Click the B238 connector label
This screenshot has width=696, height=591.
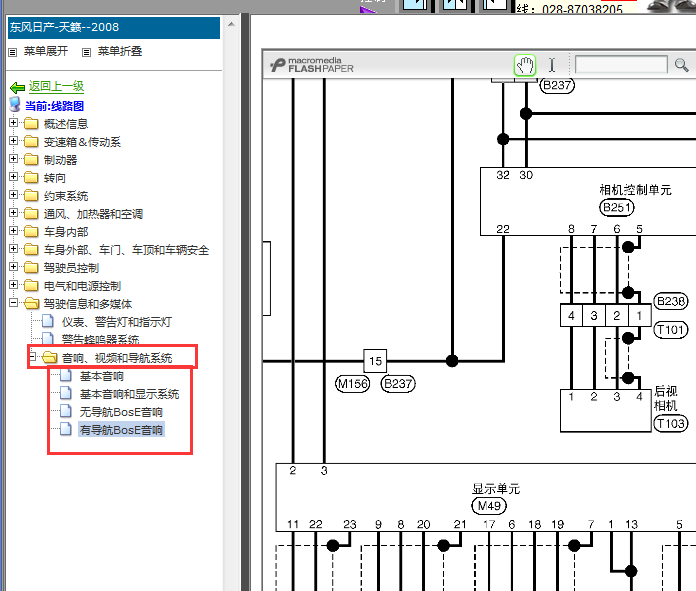pos(671,301)
